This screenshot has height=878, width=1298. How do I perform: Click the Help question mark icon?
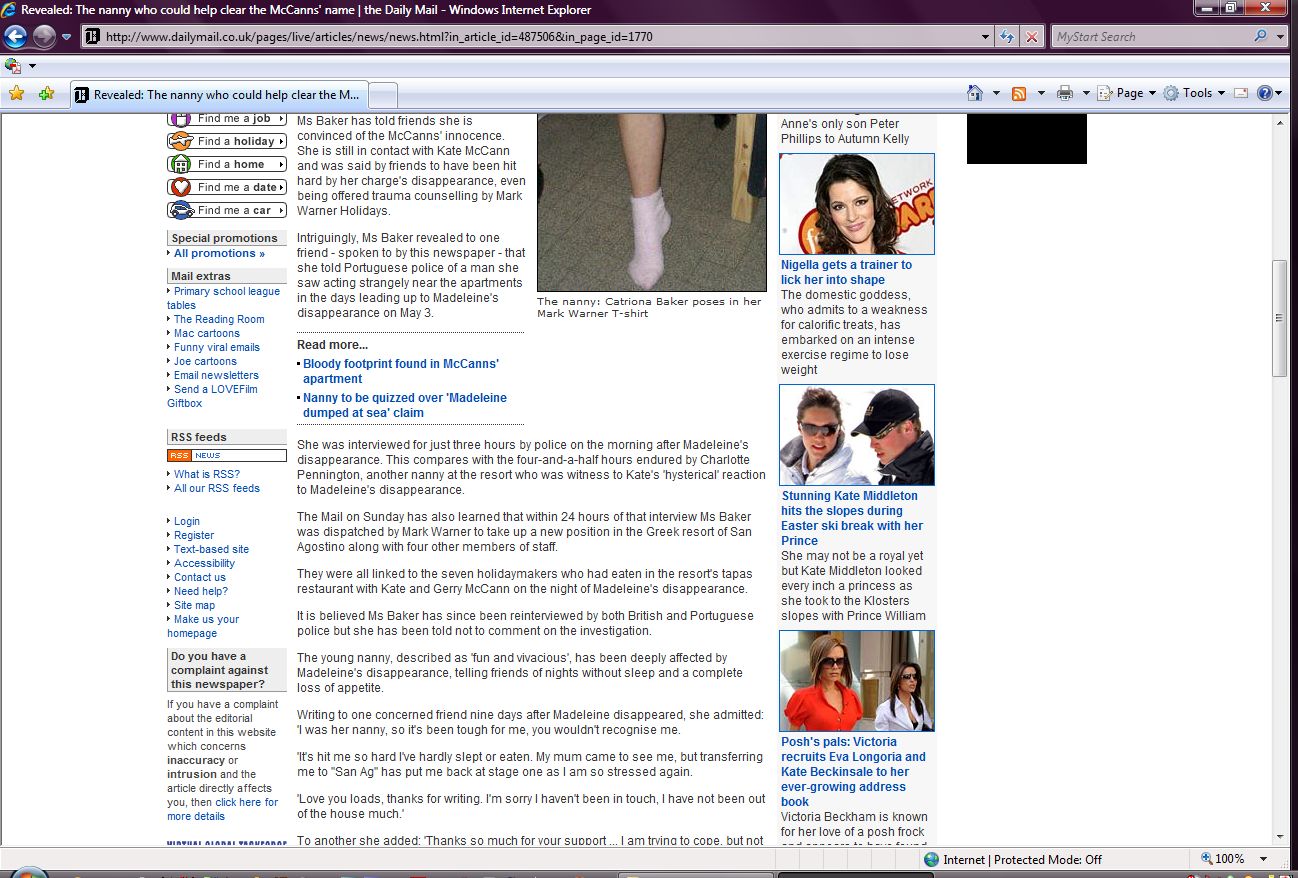(x=1264, y=93)
